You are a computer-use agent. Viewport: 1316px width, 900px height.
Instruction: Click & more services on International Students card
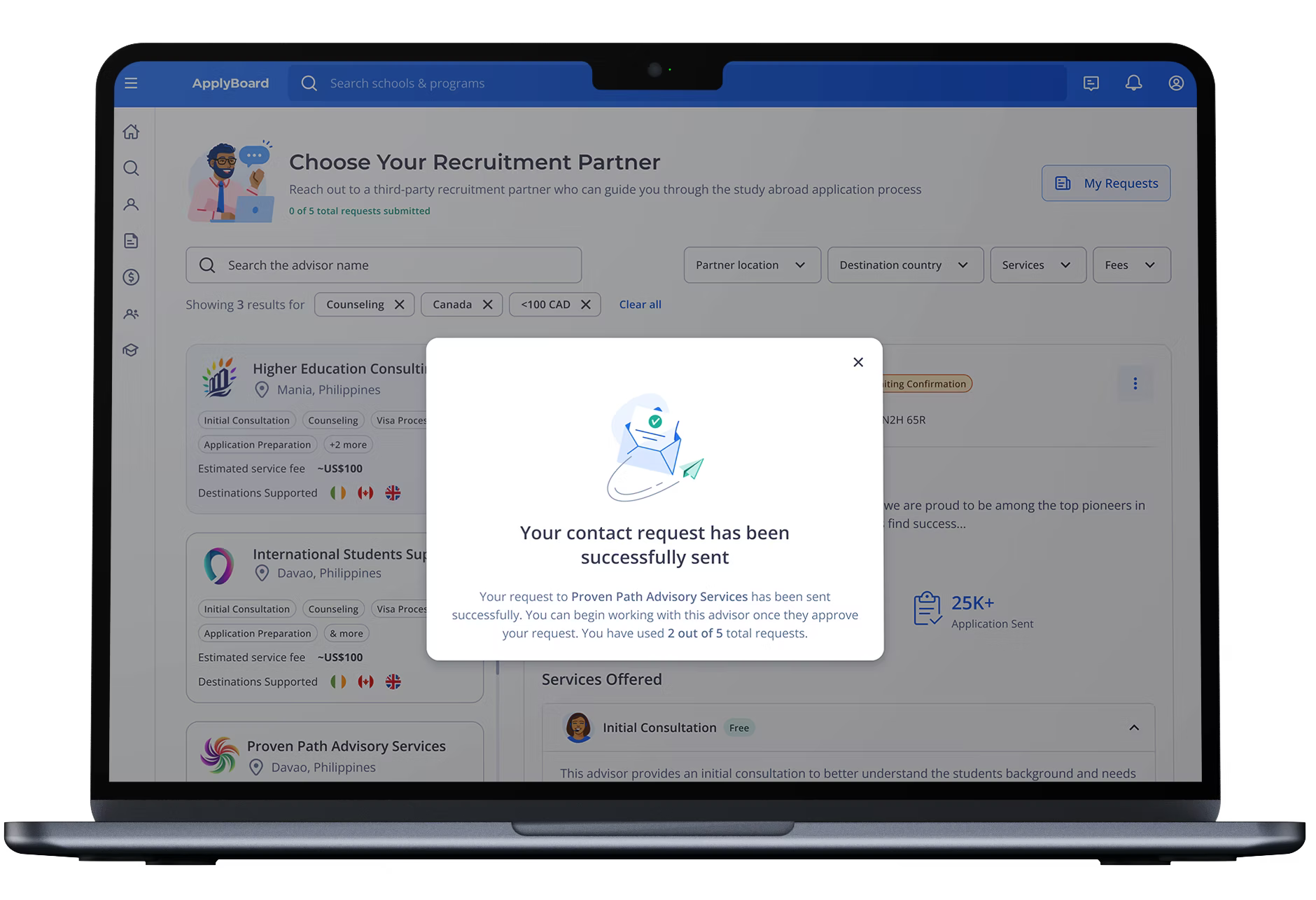[346, 633]
